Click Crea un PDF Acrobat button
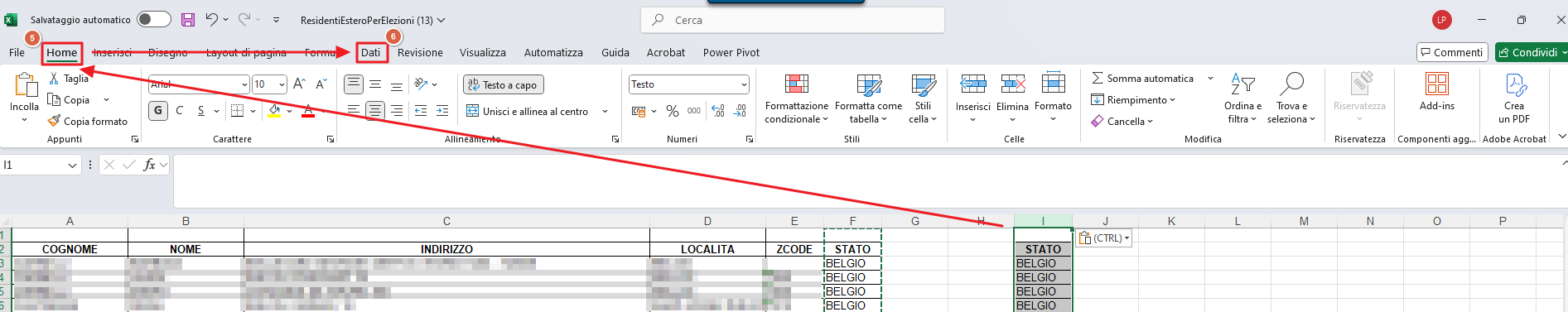1568x312 pixels. tap(1514, 99)
